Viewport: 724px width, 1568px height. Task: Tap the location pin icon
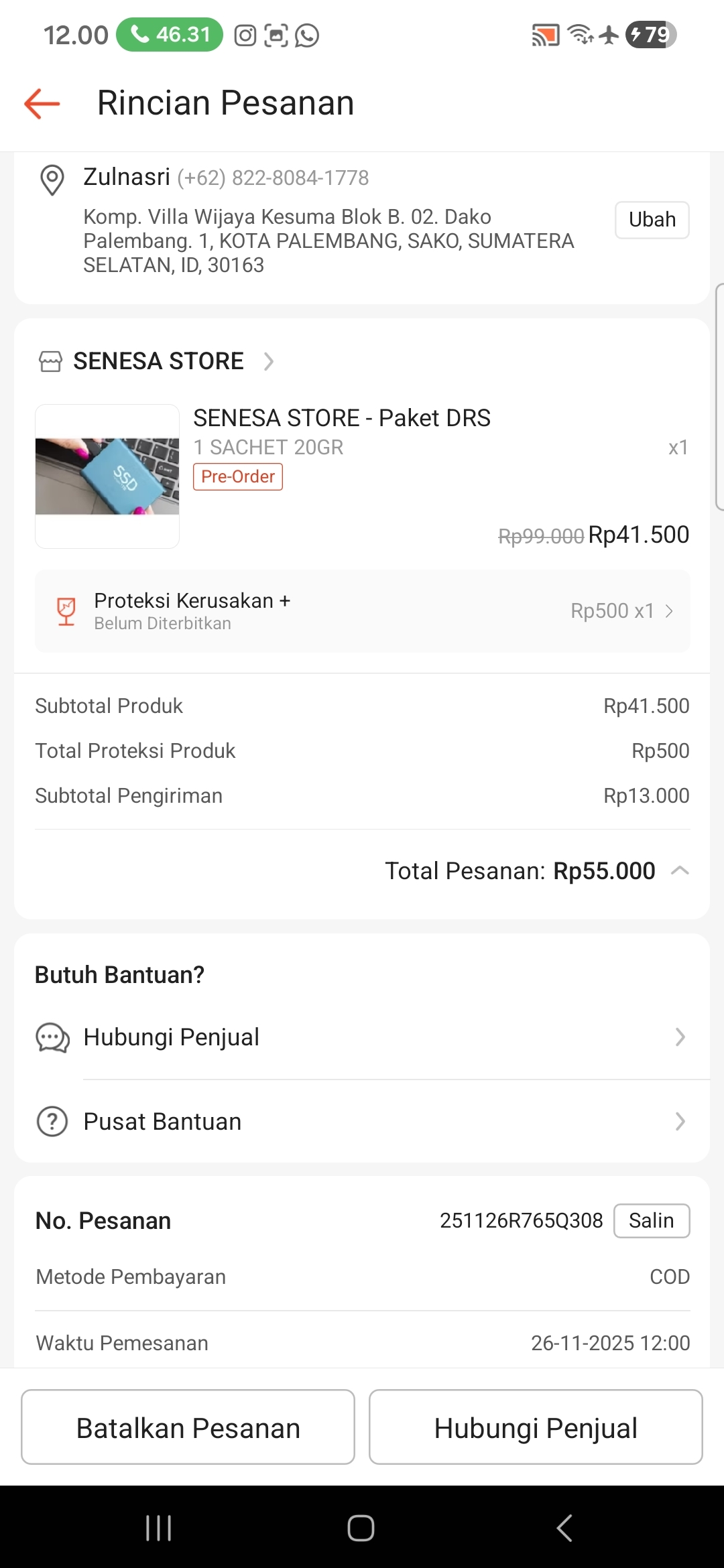click(52, 180)
